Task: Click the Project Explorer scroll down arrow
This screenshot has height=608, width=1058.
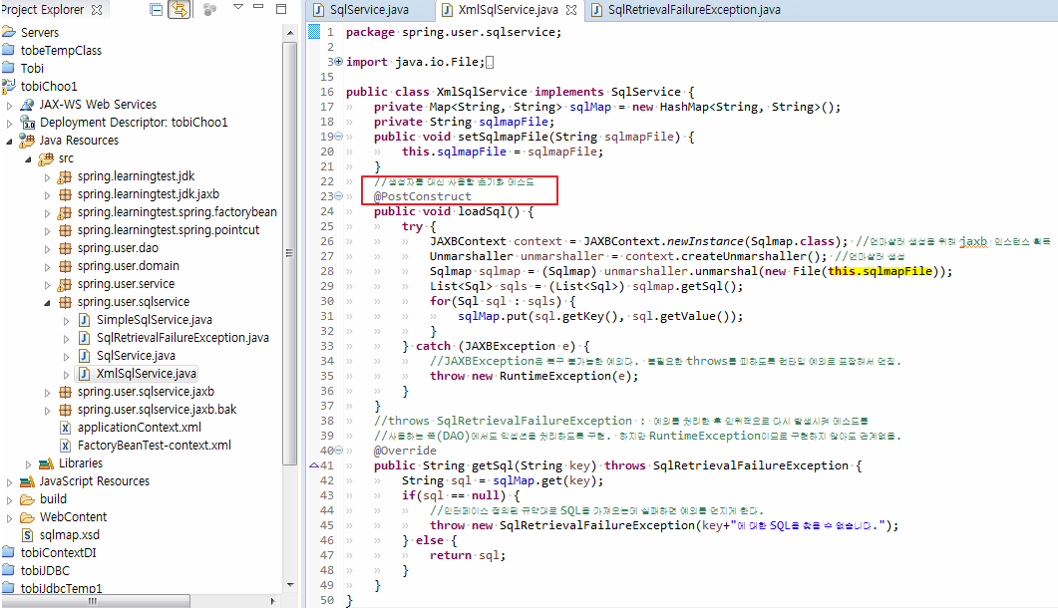Action: [x=290, y=584]
